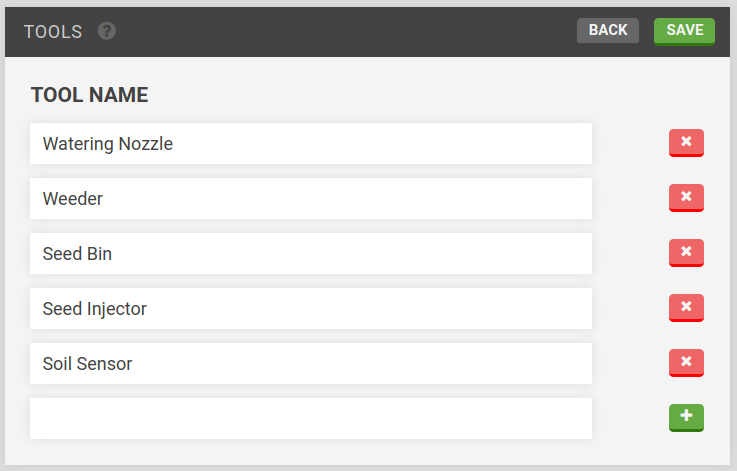Image resolution: width=737 pixels, height=471 pixels.
Task: Focus the Weeder name field
Action: pos(310,199)
